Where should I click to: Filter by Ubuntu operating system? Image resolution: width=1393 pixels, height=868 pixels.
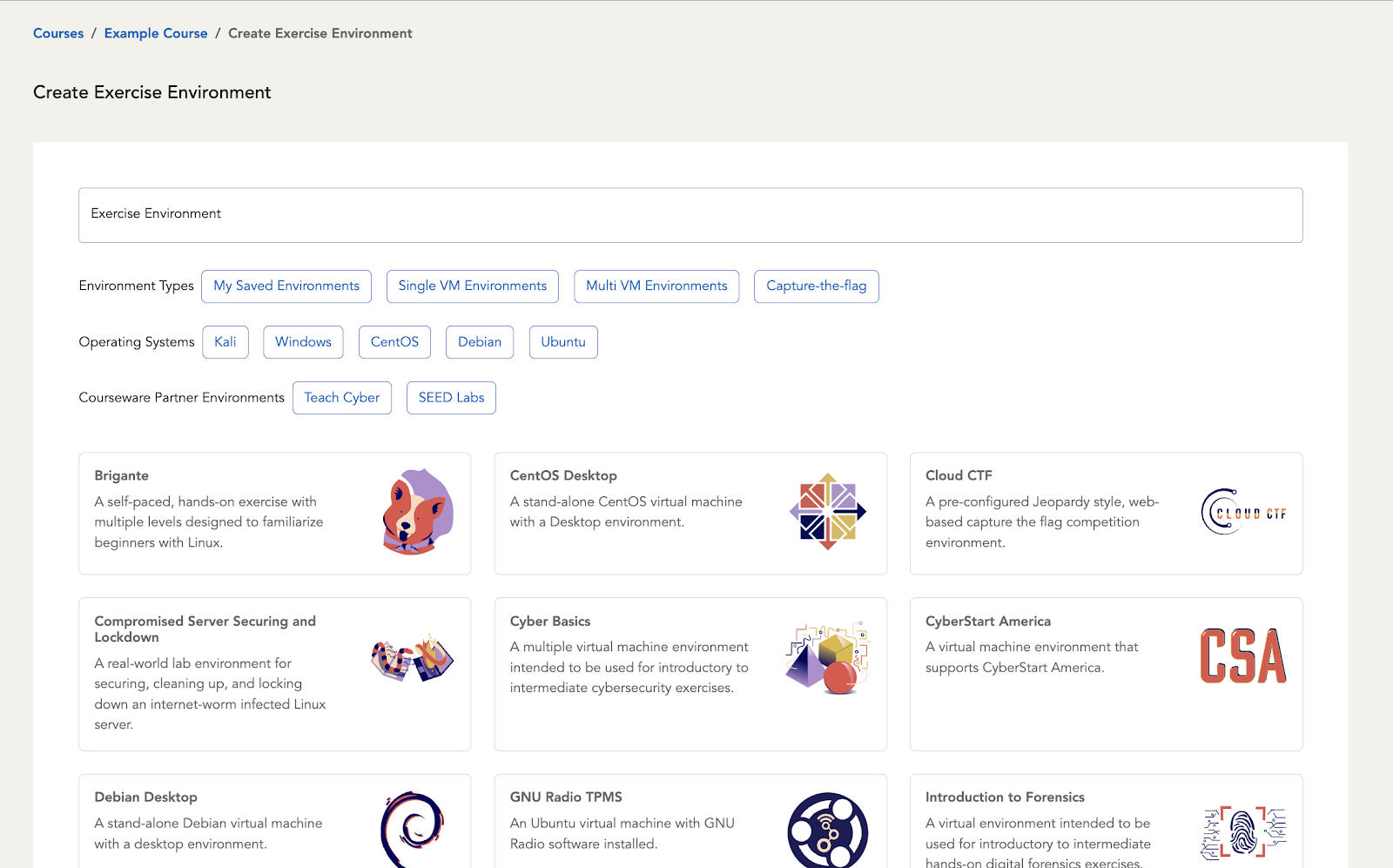coord(563,342)
